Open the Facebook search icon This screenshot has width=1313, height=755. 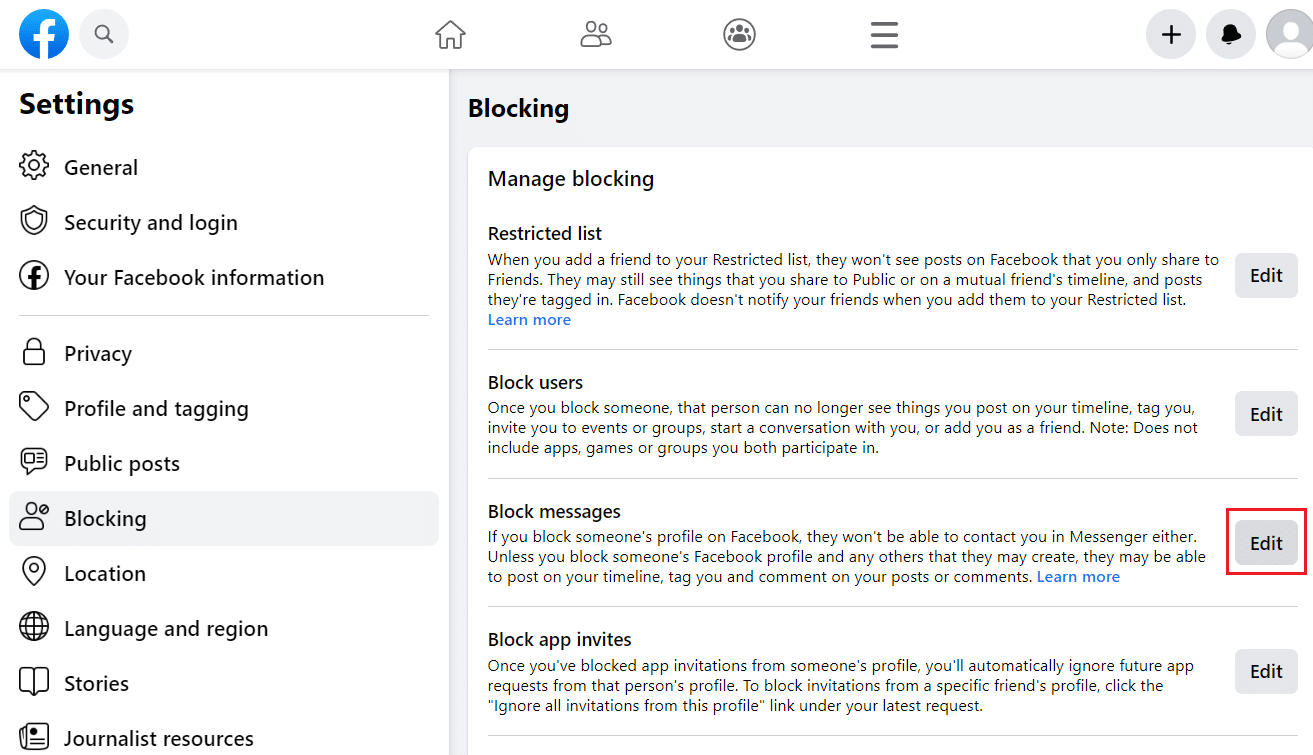[x=104, y=35]
